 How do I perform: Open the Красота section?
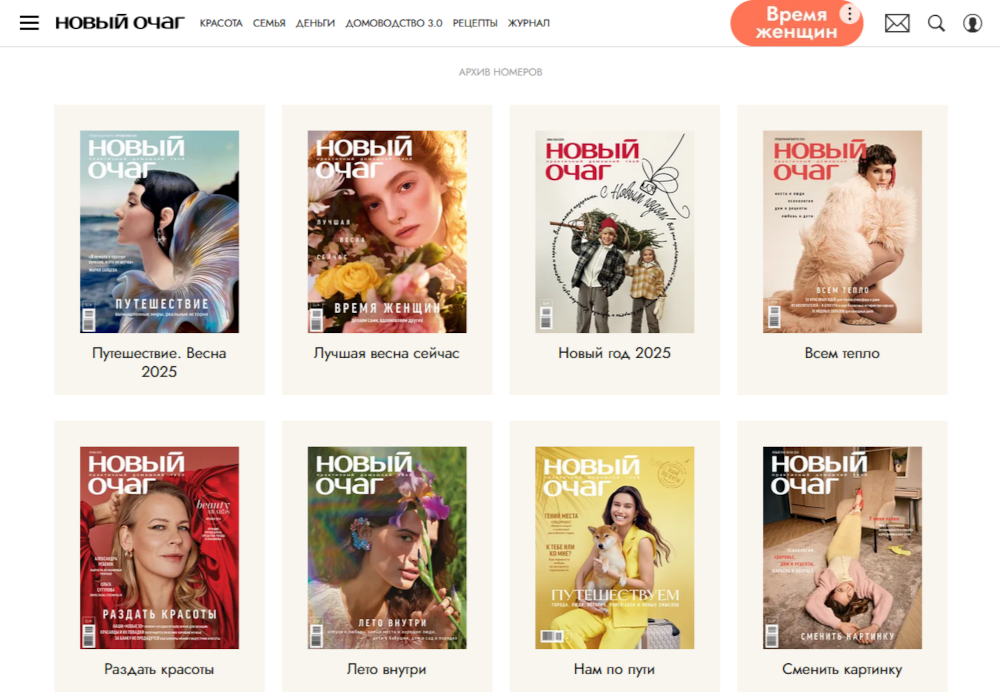[221, 23]
